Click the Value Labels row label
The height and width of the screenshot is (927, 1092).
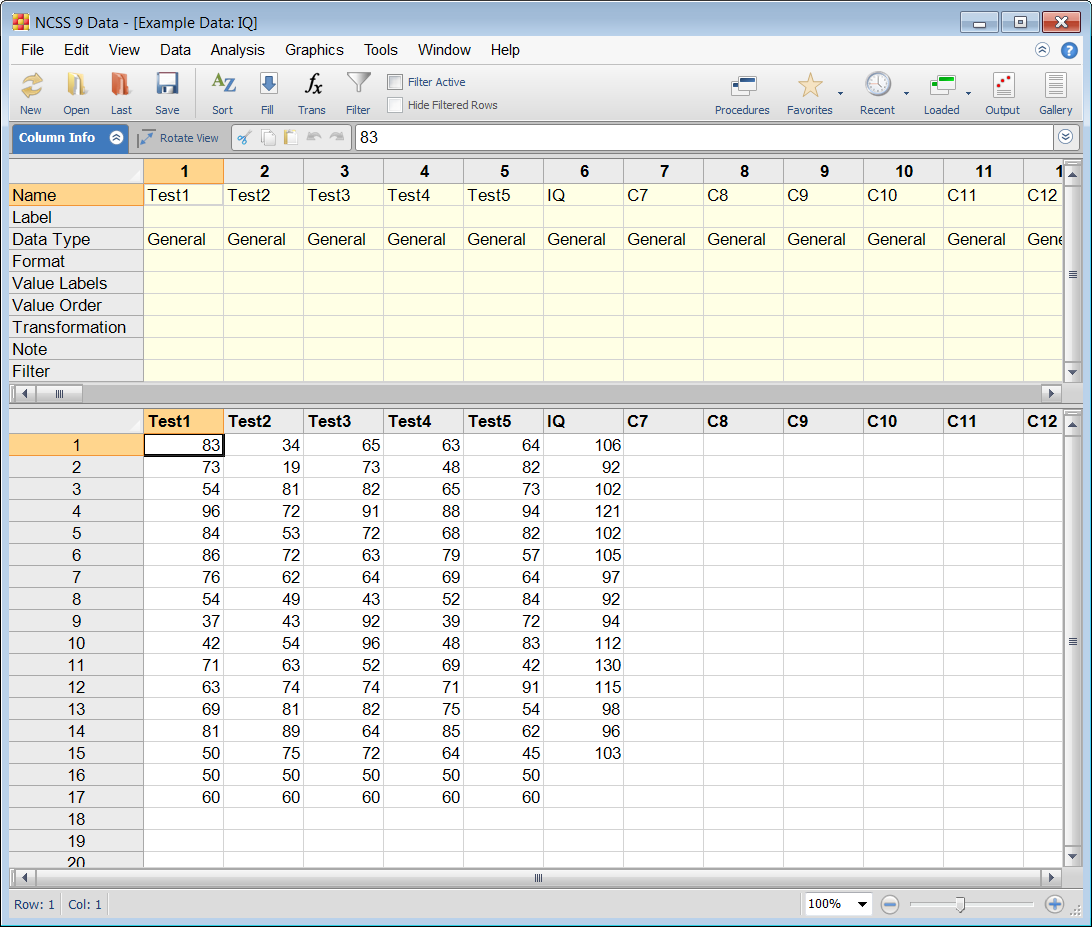76,283
